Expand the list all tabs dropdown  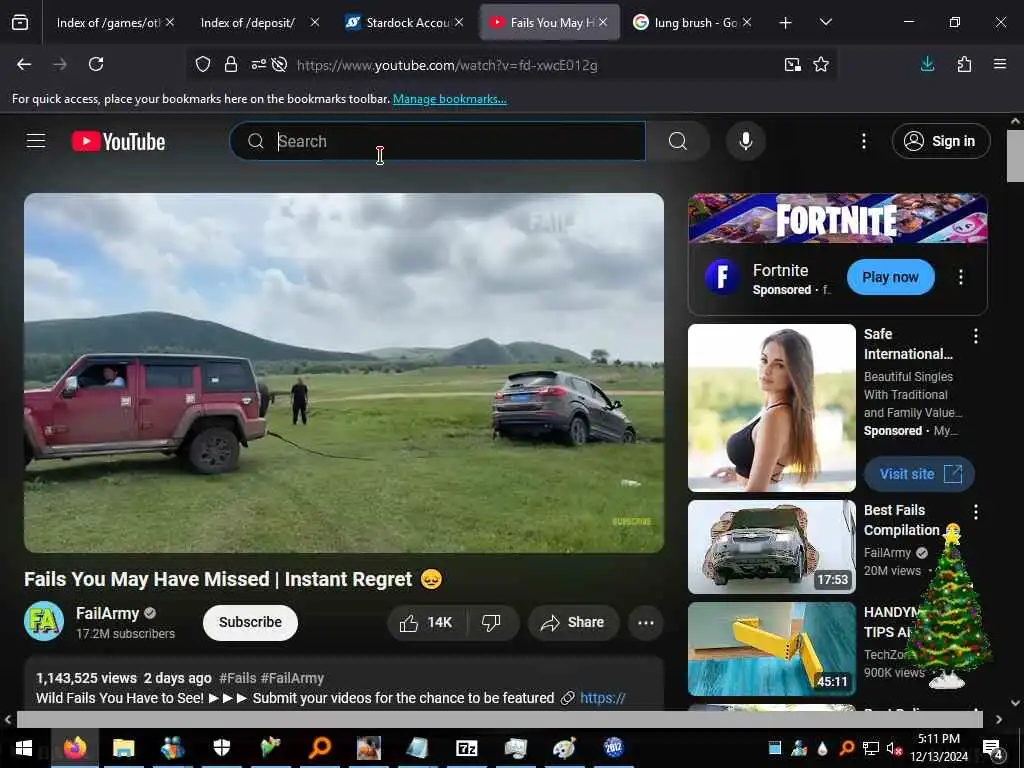click(825, 23)
